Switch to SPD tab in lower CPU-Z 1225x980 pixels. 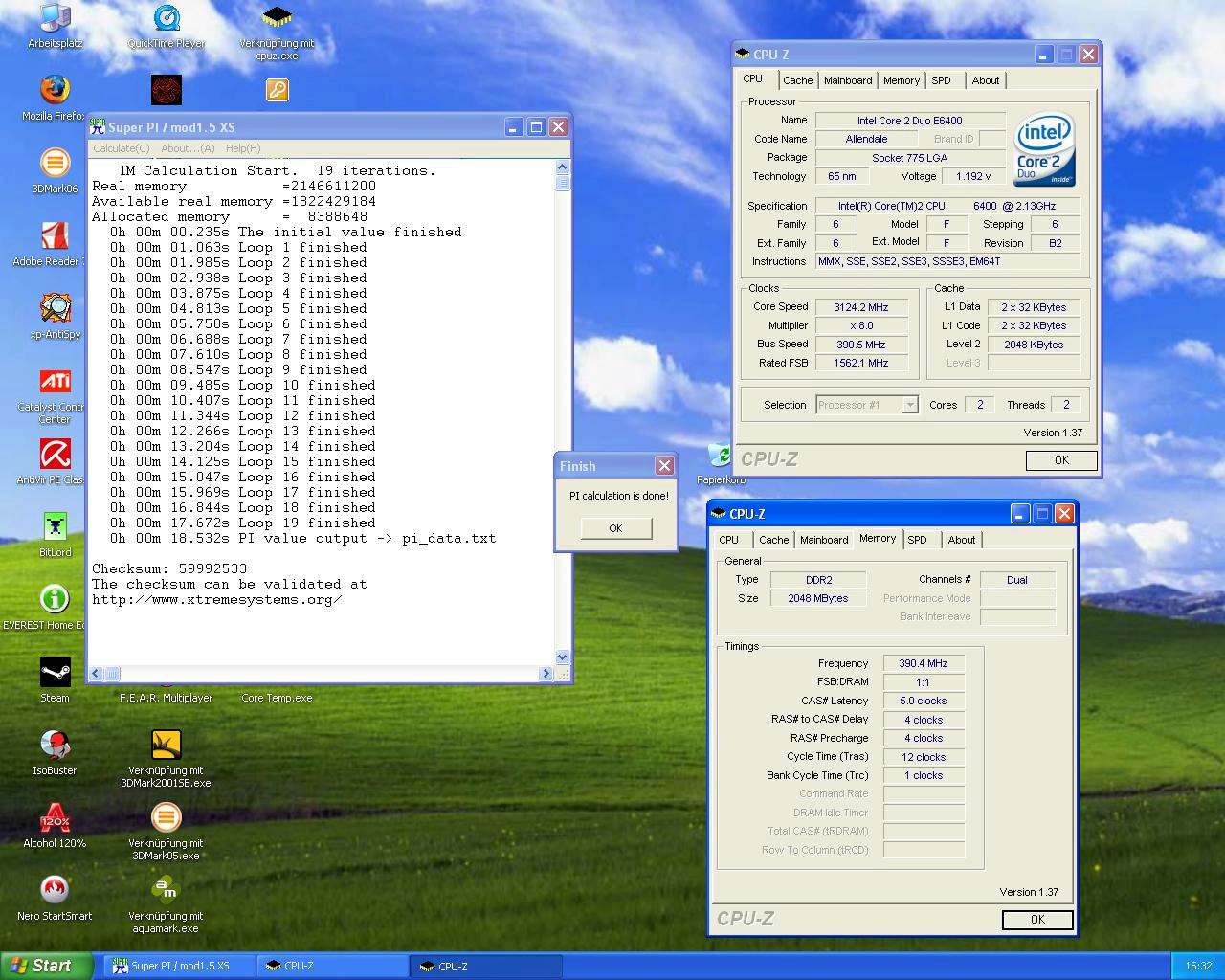918,541
